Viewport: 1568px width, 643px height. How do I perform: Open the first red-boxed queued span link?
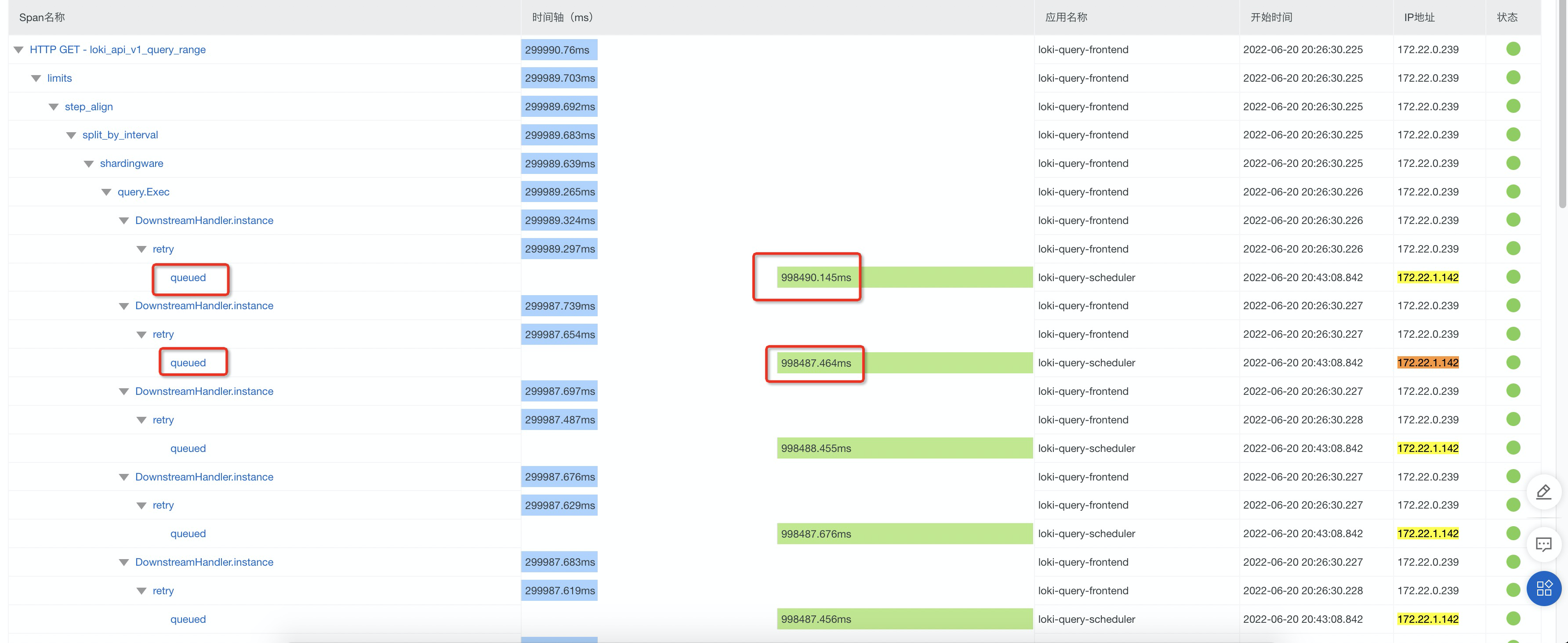[188, 278]
